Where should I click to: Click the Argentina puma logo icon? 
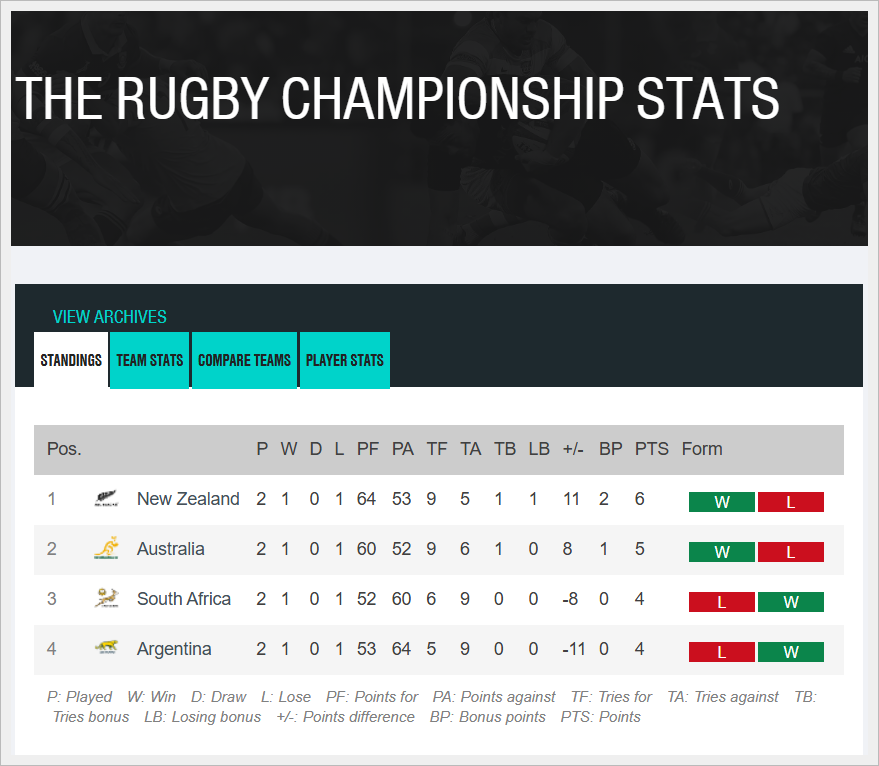(x=105, y=649)
